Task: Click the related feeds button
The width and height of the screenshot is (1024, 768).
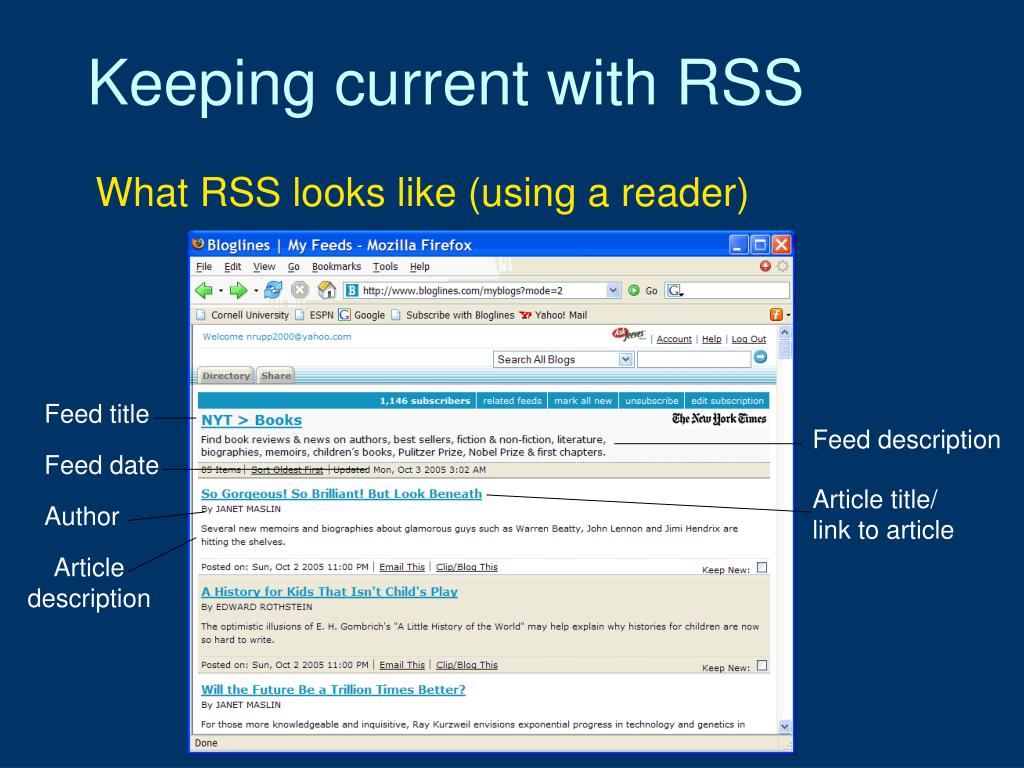Action: pos(512,400)
